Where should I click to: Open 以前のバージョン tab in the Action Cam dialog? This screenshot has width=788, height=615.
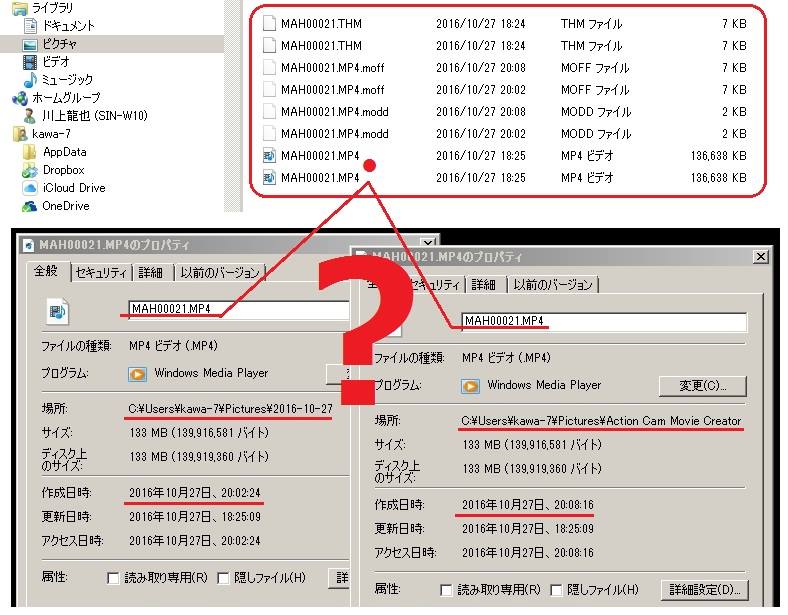(552, 285)
